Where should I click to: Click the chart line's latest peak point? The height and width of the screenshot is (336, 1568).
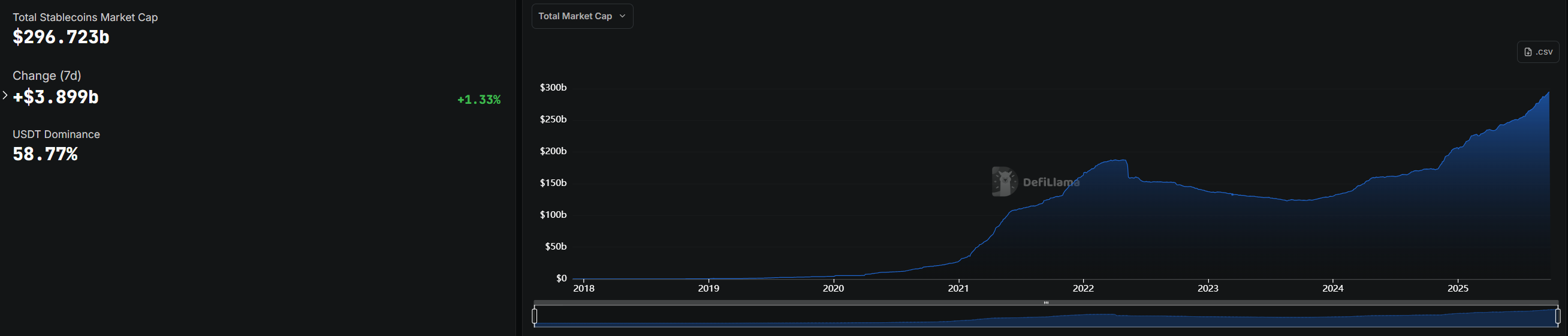click(1549, 92)
